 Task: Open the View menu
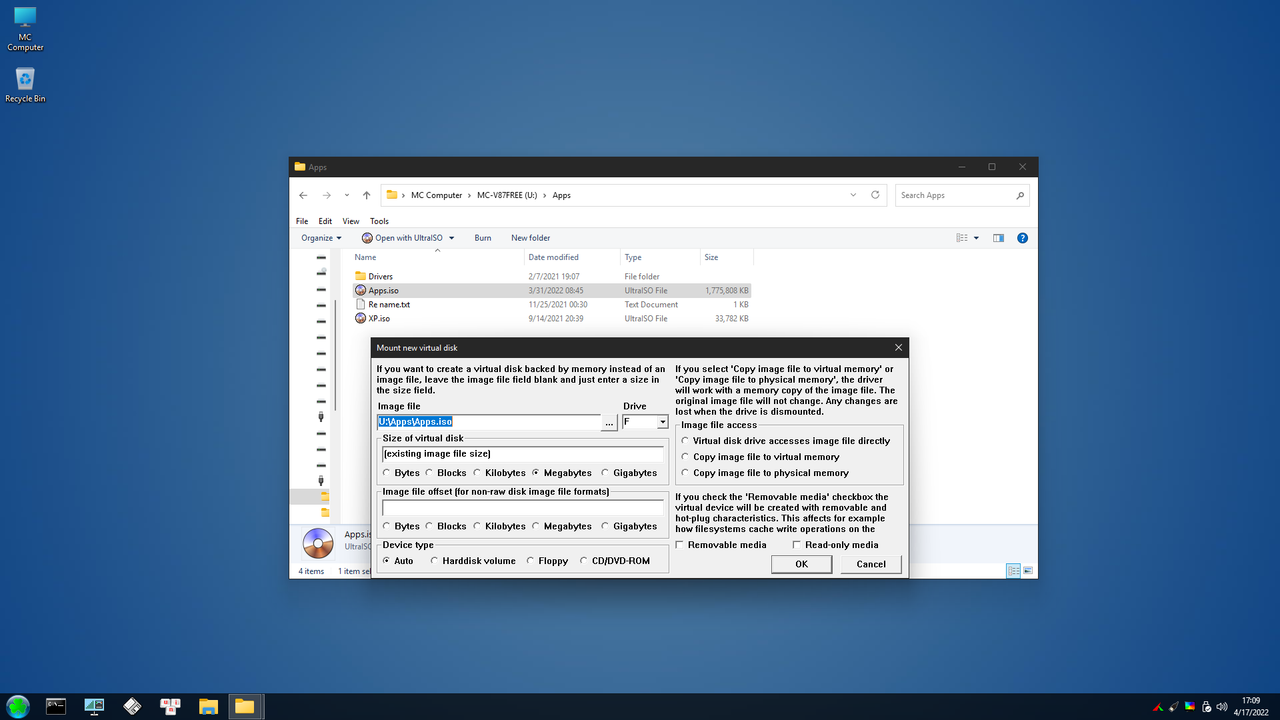click(x=351, y=221)
